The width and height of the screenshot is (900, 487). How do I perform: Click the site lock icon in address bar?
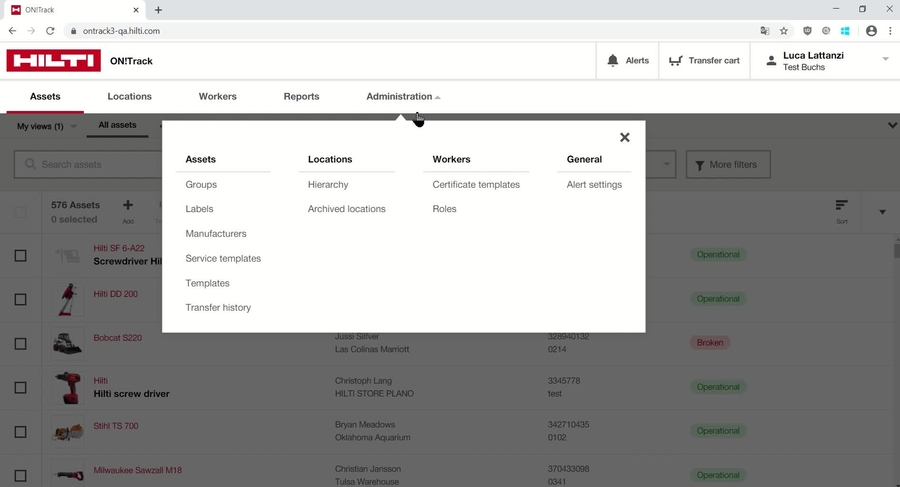click(73, 31)
